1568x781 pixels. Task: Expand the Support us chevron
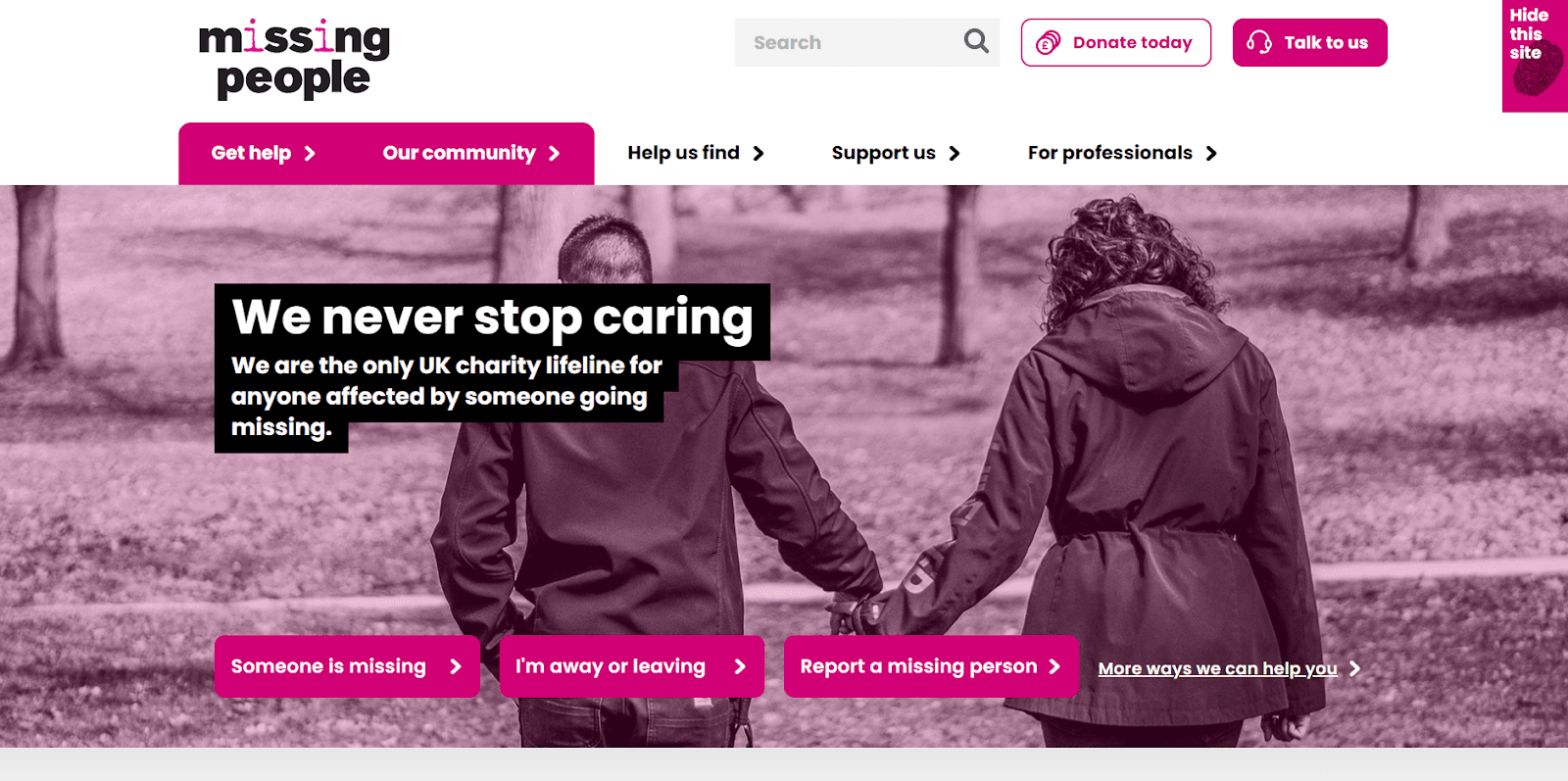(x=955, y=153)
